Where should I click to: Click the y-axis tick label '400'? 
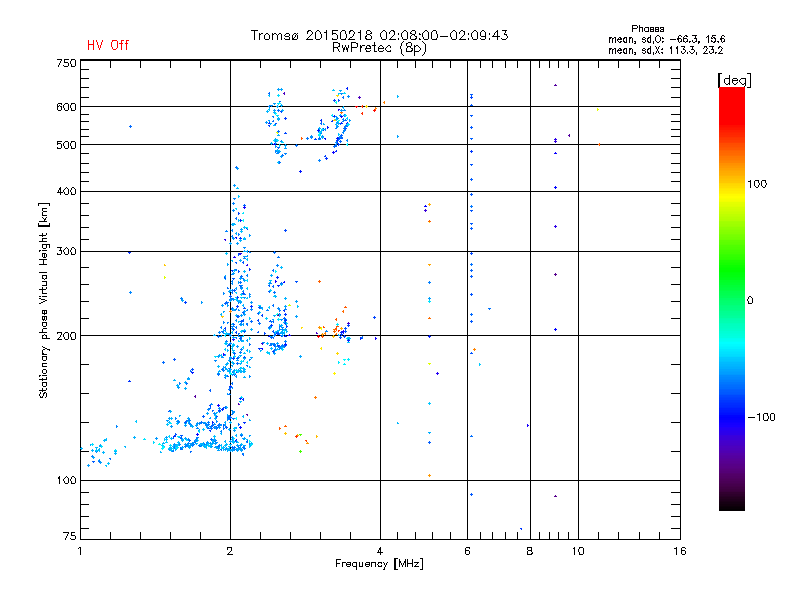(x=66, y=191)
